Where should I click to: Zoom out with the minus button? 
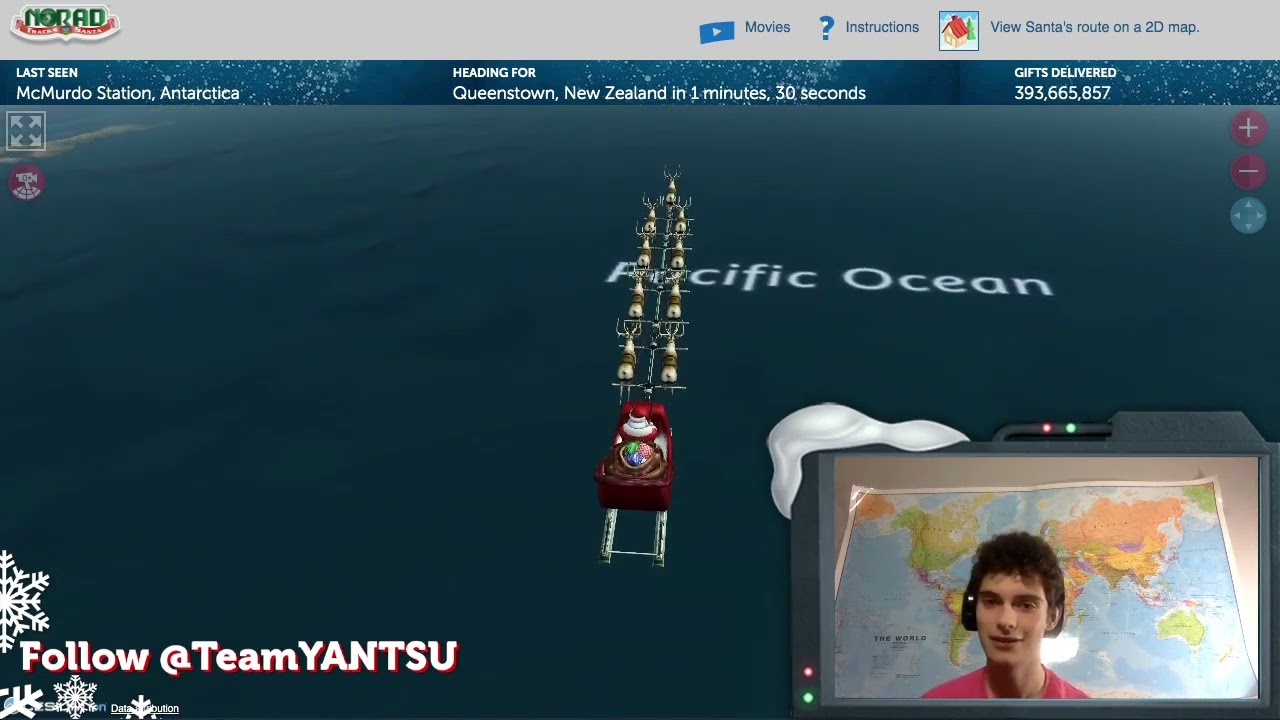(x=1248, y=171)
